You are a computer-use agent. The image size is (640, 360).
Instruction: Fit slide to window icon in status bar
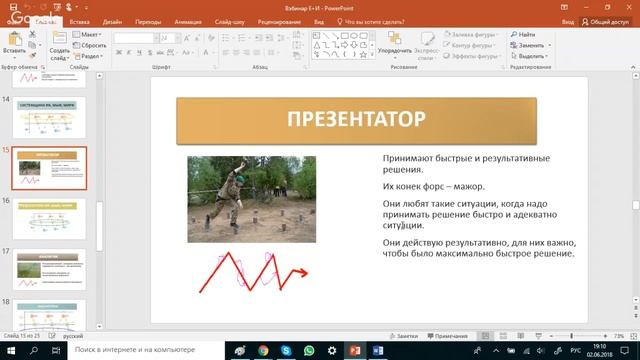633,336
